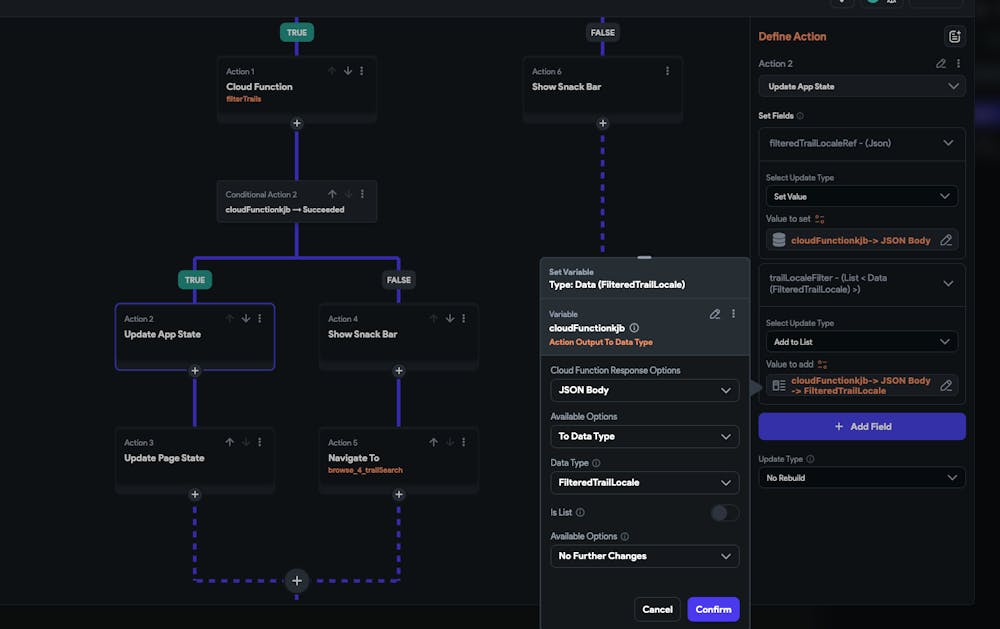Screen dimensions: 1000x629
Task: Click the cloudFunctionkjb JSON Body value to set field
Action: click(862, 240)
